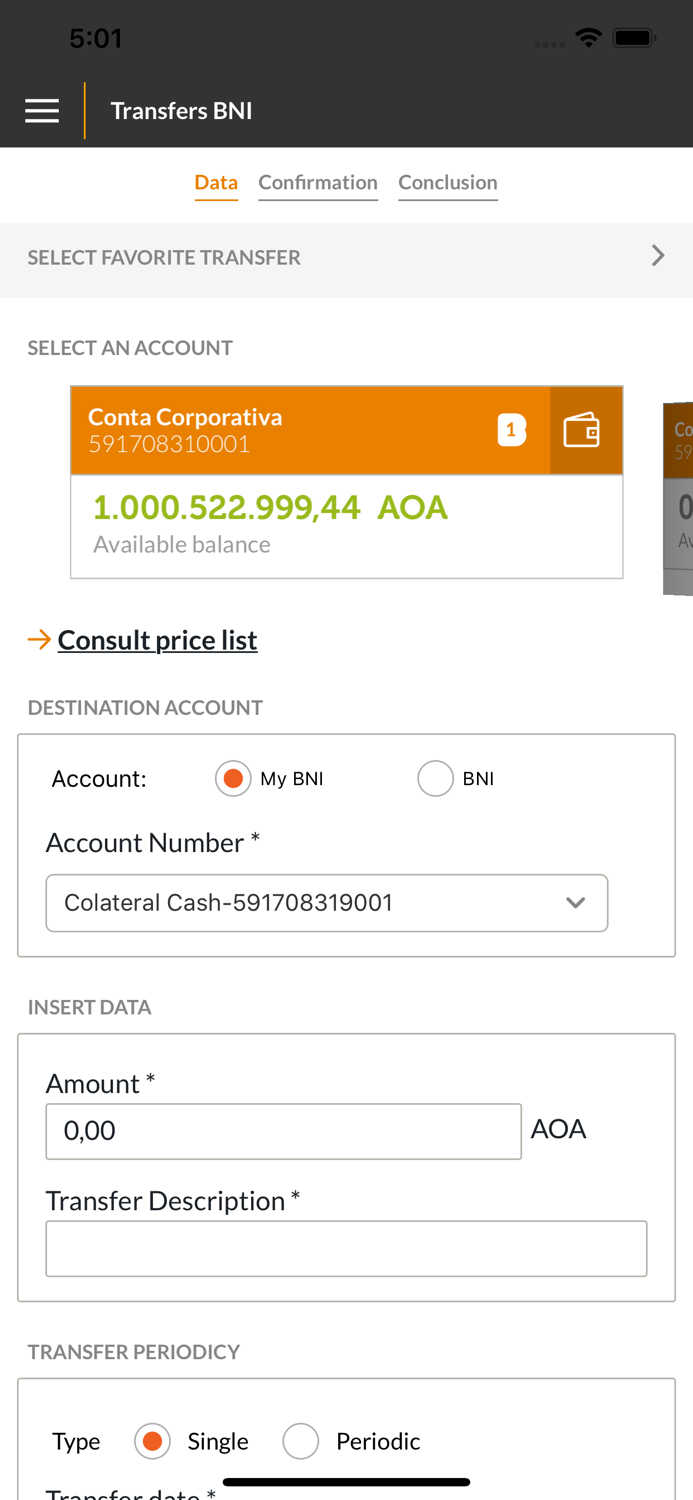Tap the account number 591708310001

(169, 444)
